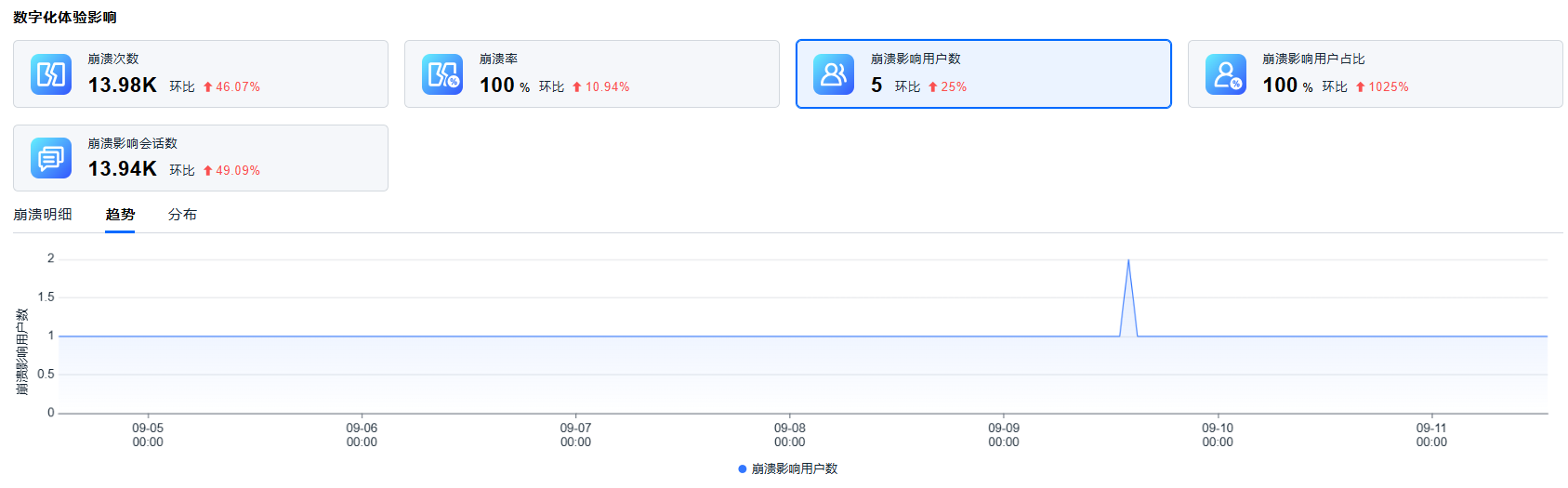Select the 崩溃次数 13.98K value
Screen dimensions: 1568x488
point(123,86)
